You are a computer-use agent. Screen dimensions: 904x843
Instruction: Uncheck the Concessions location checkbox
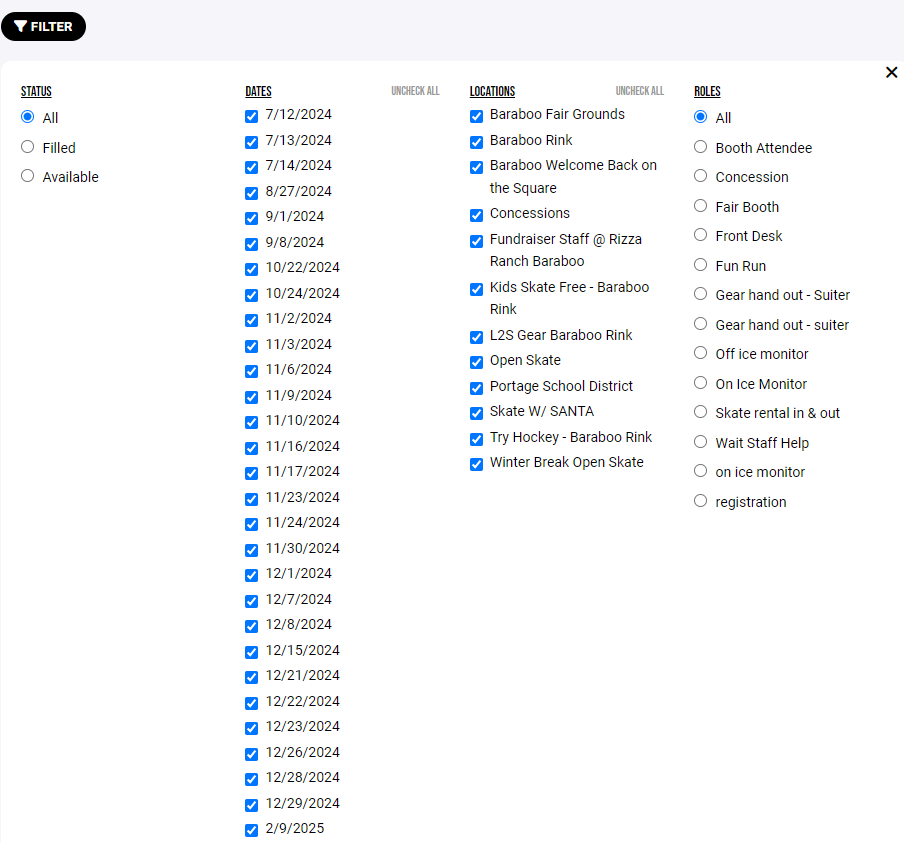pos(476,215)
